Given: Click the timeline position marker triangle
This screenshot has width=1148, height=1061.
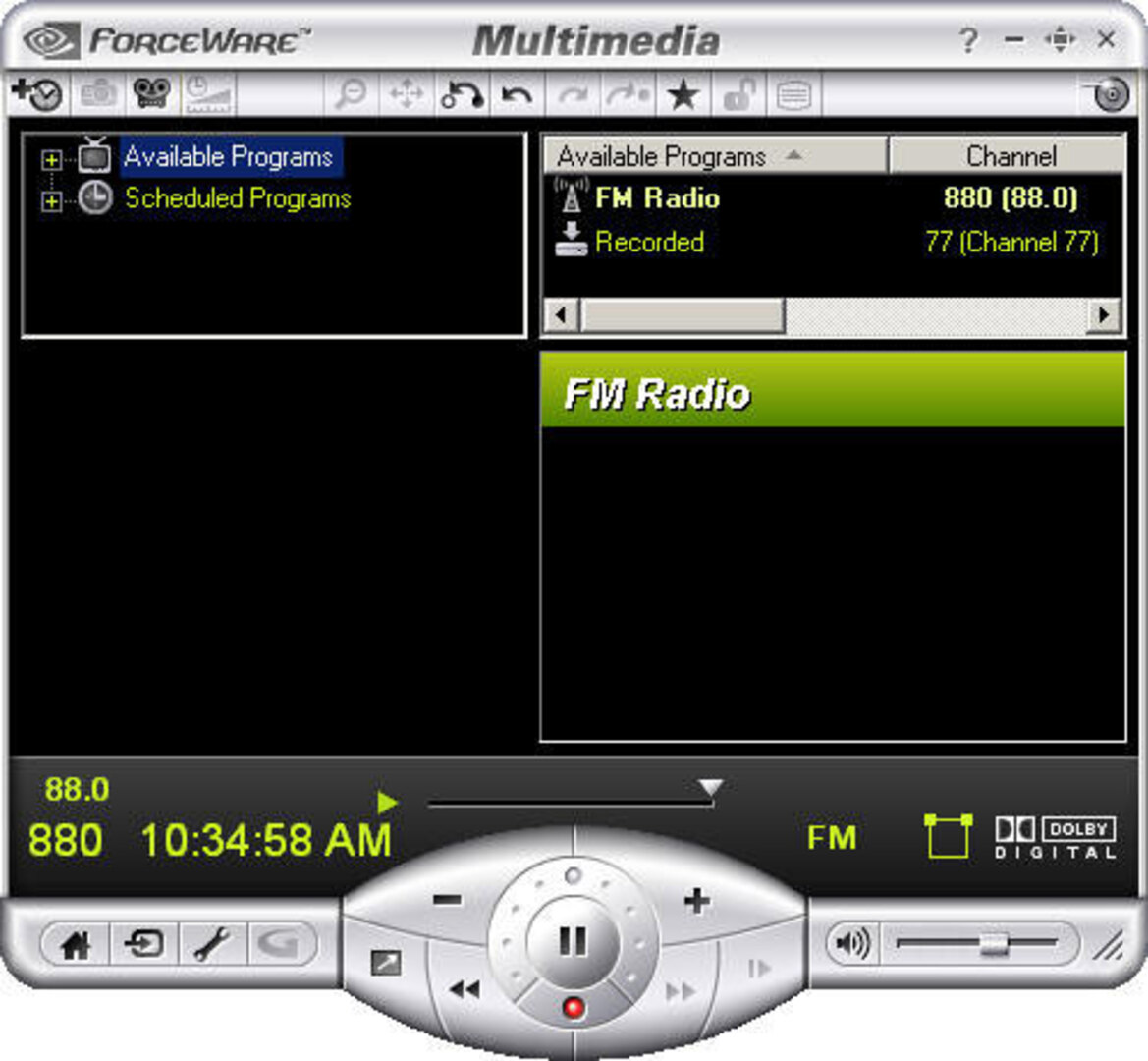Looking at the screenshot, I should pyautogui.click(x=710, y=787).
